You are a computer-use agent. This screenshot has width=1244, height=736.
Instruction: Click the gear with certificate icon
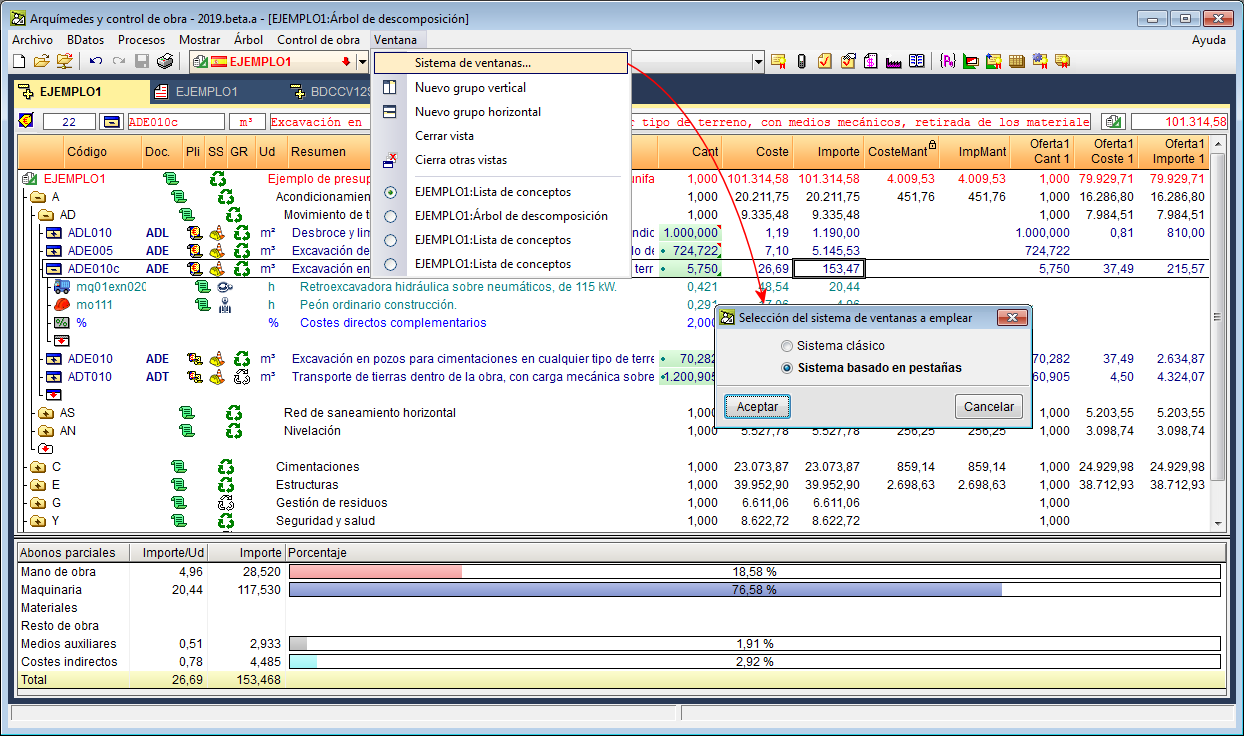click(x=1040, y=62)
